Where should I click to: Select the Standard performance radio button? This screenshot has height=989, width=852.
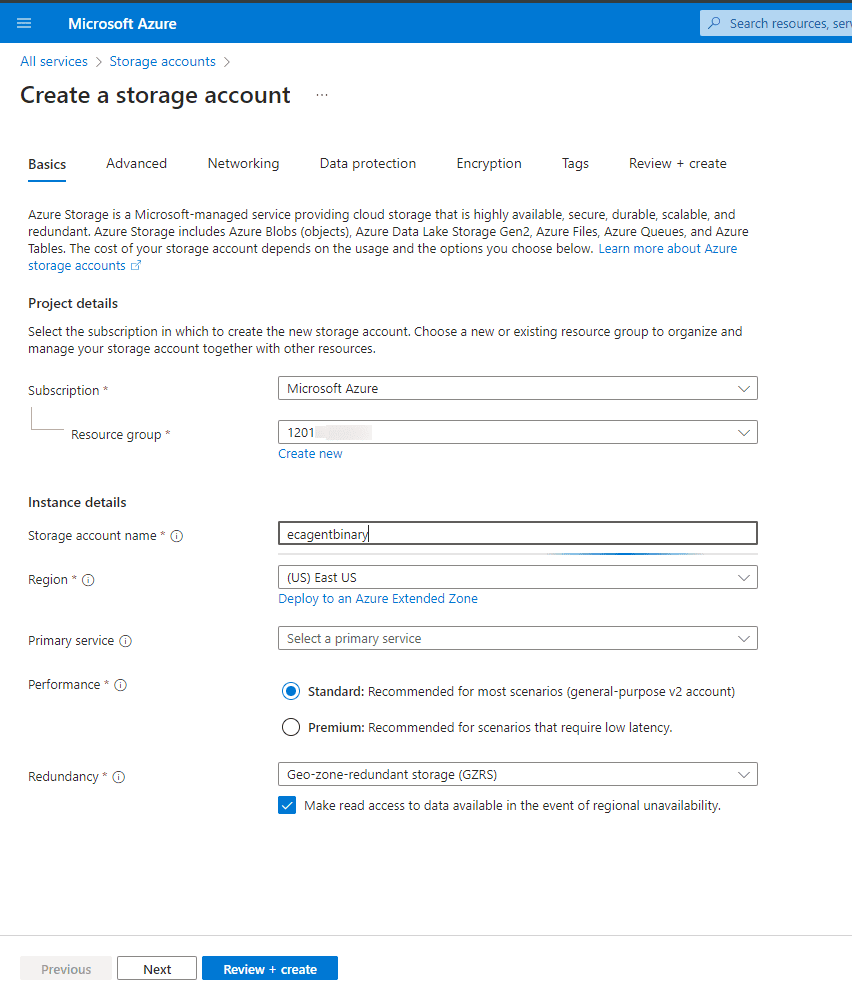click(291, 691)
